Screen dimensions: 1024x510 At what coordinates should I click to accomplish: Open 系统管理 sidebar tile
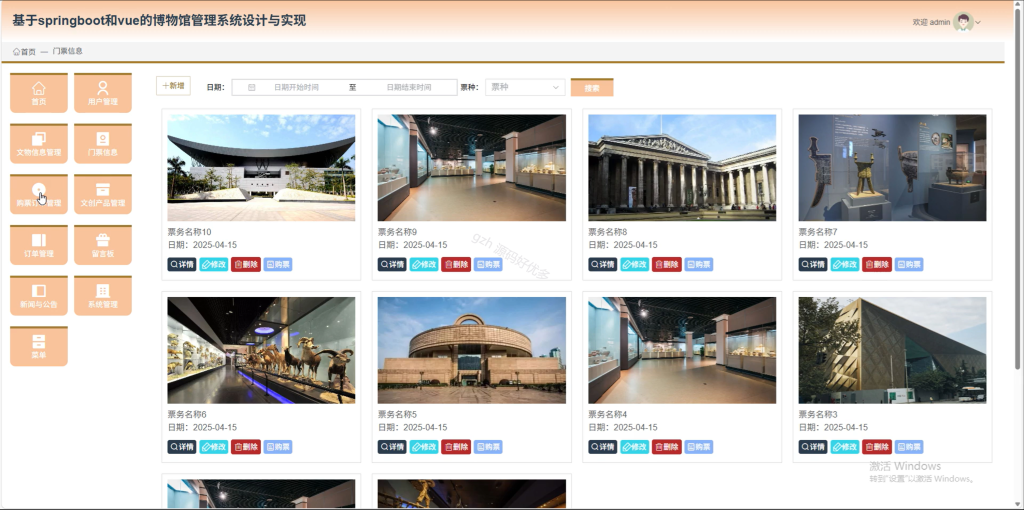click(103, 295)
